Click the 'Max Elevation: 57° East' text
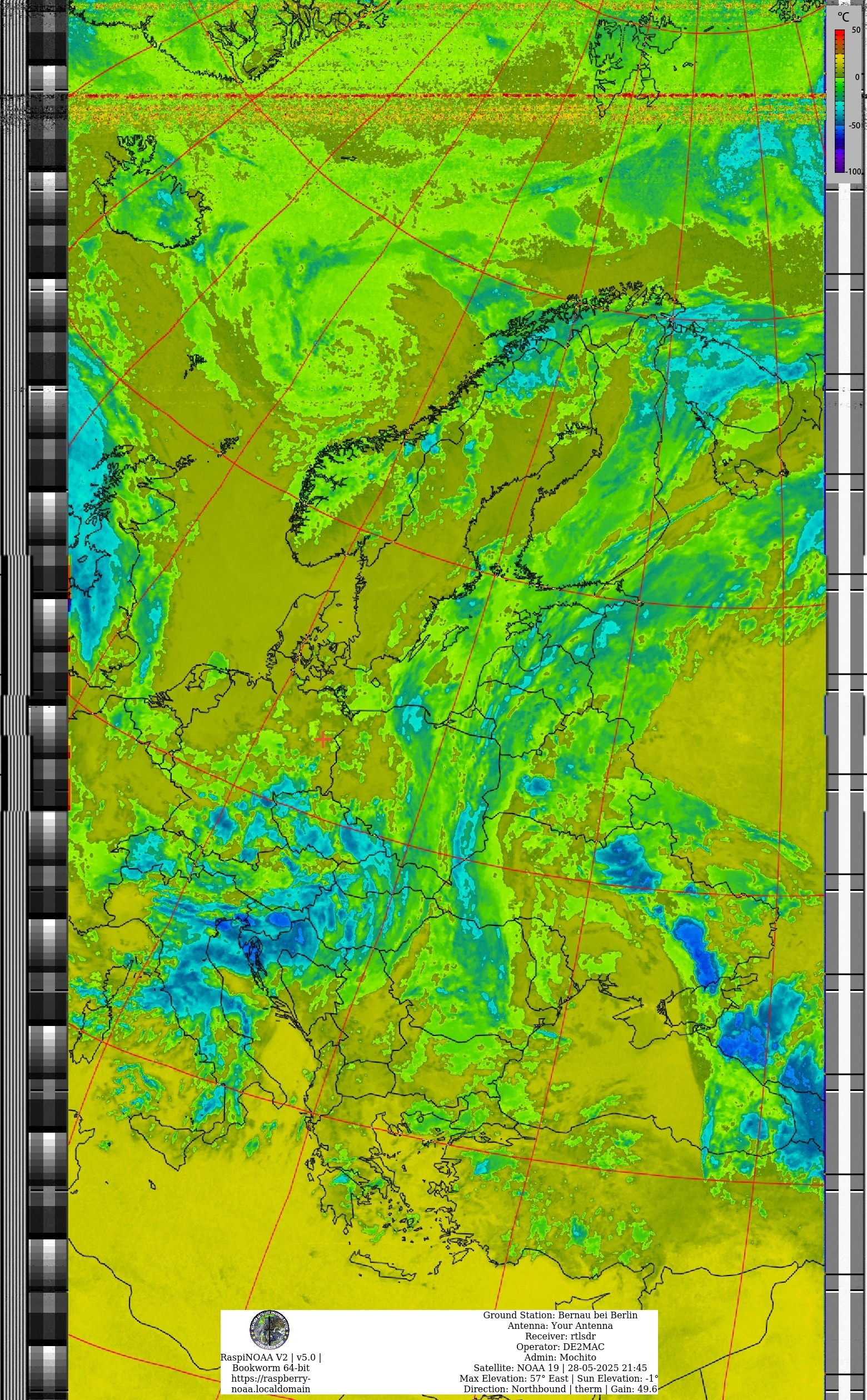 pyautogui.click(x=514, y=1378)
